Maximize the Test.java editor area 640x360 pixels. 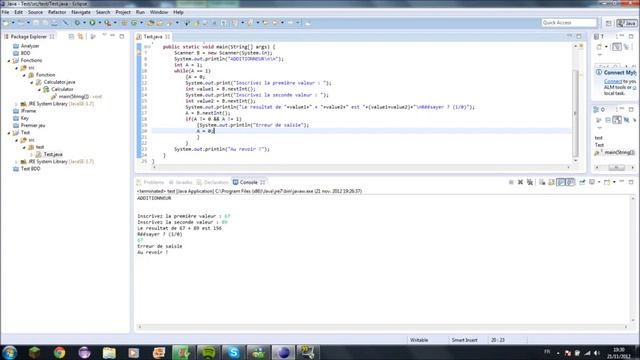point(579,36)
